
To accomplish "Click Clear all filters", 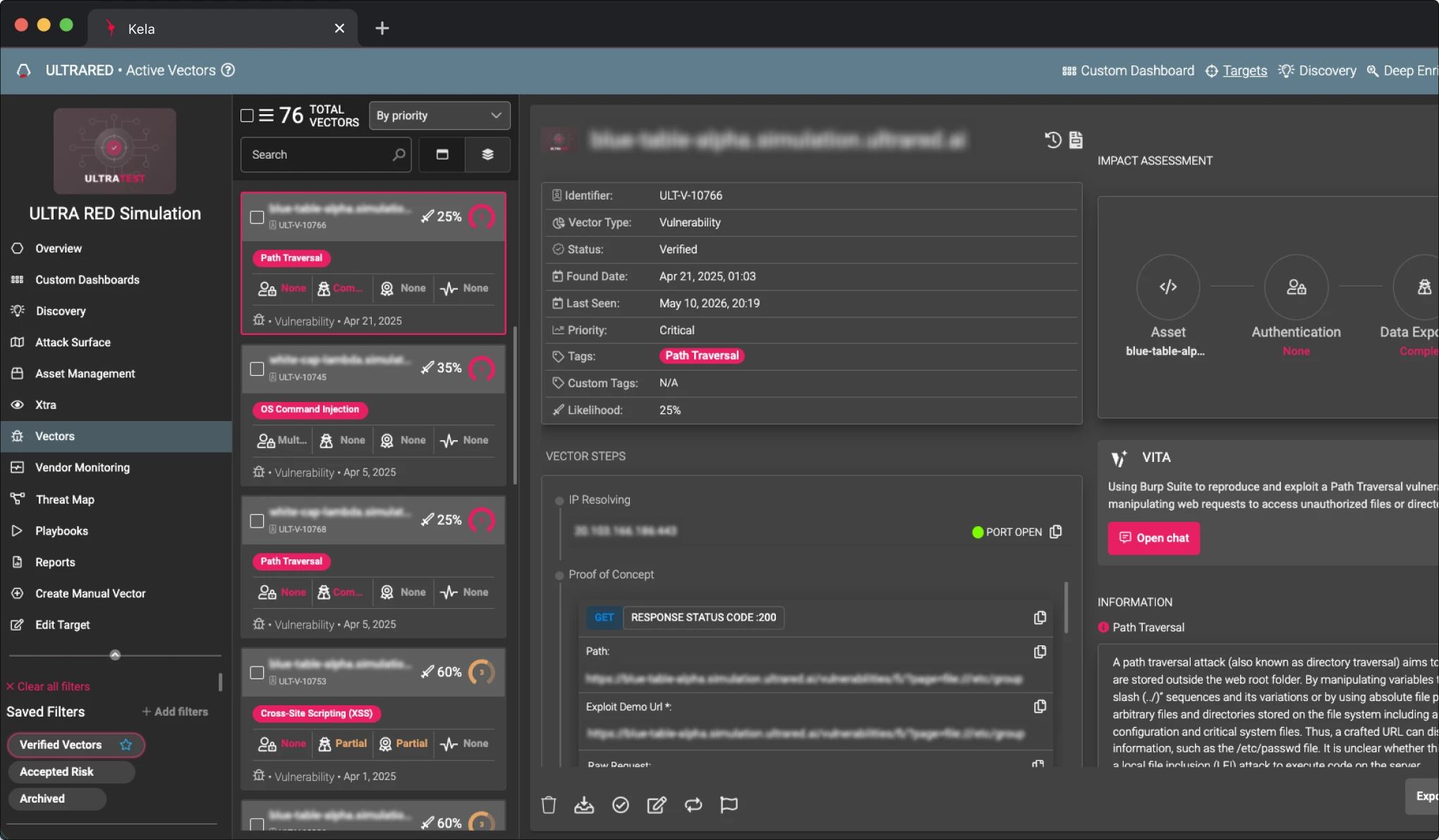I will click(48, 686).
